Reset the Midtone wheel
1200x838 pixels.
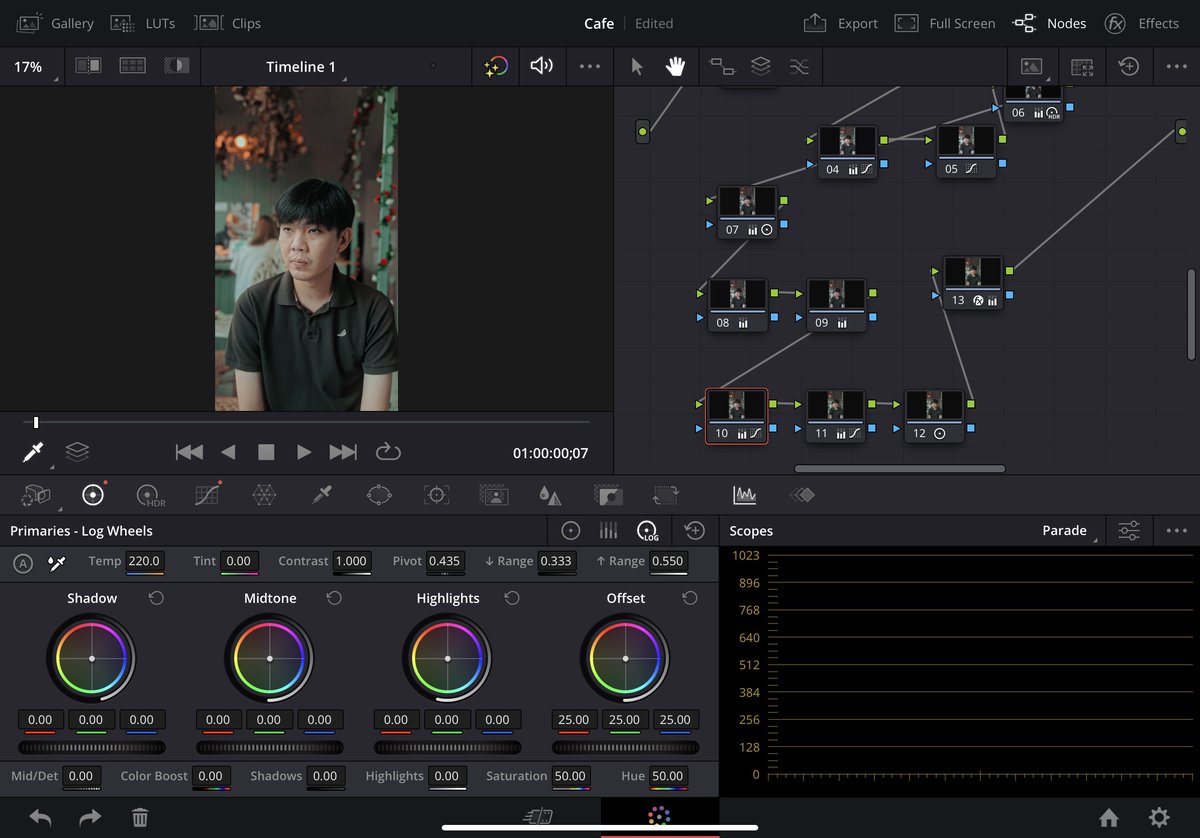[334, 598]
